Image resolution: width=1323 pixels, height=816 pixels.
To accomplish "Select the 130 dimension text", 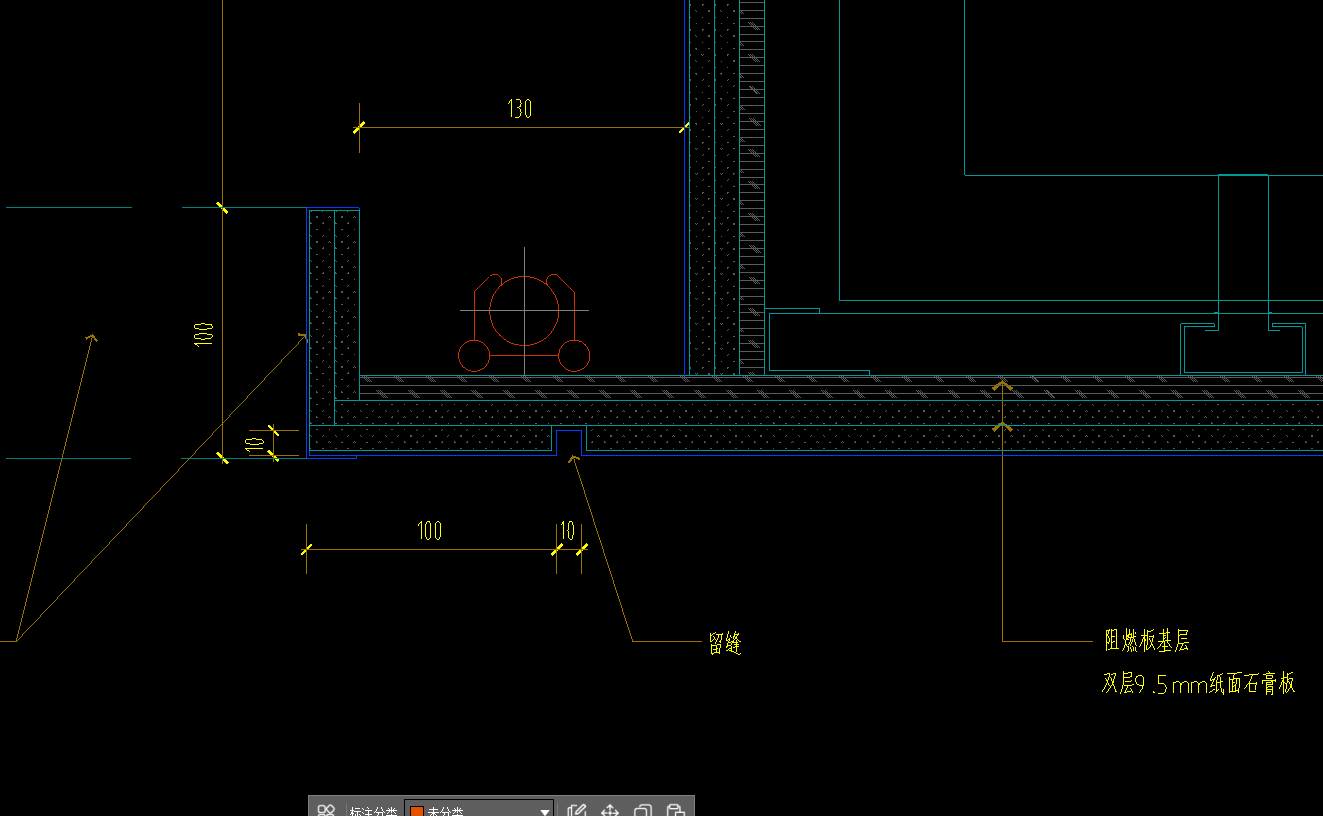I will point(519,109).
